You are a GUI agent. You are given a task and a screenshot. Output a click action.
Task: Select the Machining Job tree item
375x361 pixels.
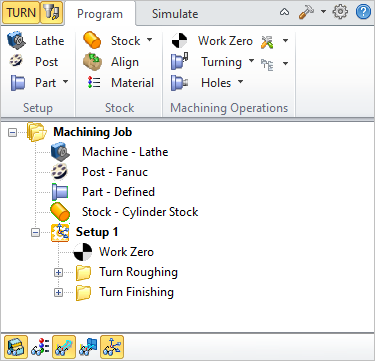(x=93, y=132)
